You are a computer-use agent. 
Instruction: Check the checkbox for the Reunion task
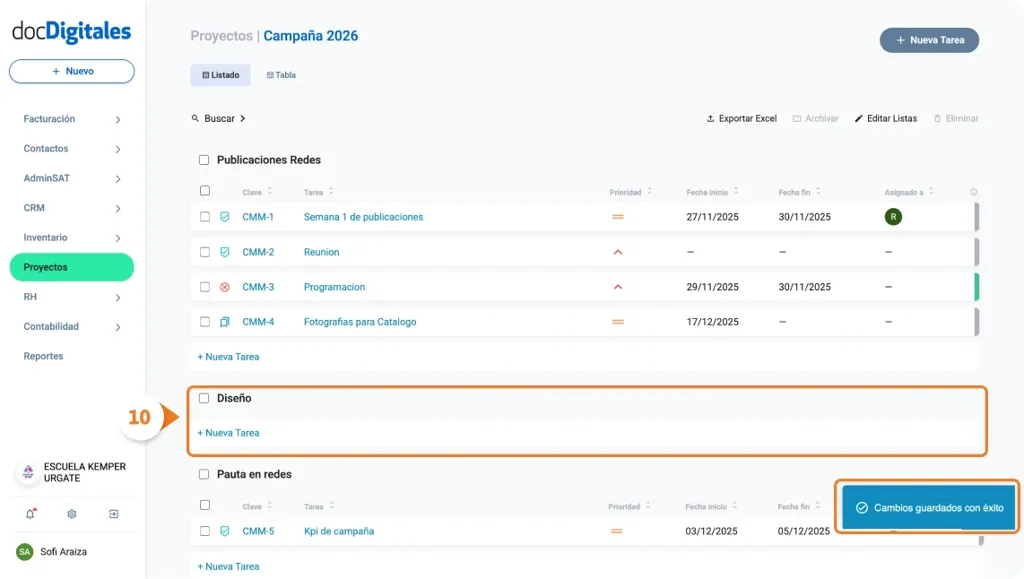click(x=205, y=252)
